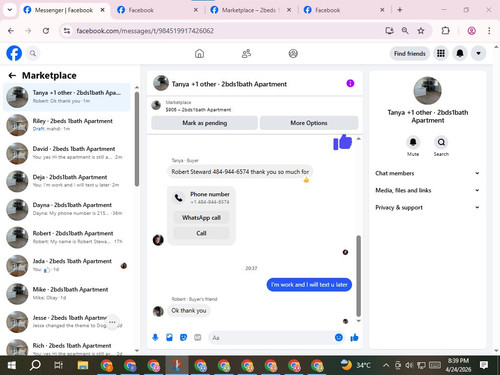
Task: Go back from the Marketplace chat list
Action: tap(12, 76)
